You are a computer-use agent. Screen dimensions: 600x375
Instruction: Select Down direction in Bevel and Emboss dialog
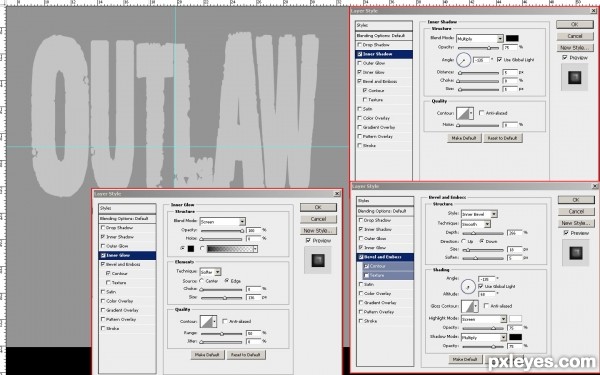click(482, 241)
